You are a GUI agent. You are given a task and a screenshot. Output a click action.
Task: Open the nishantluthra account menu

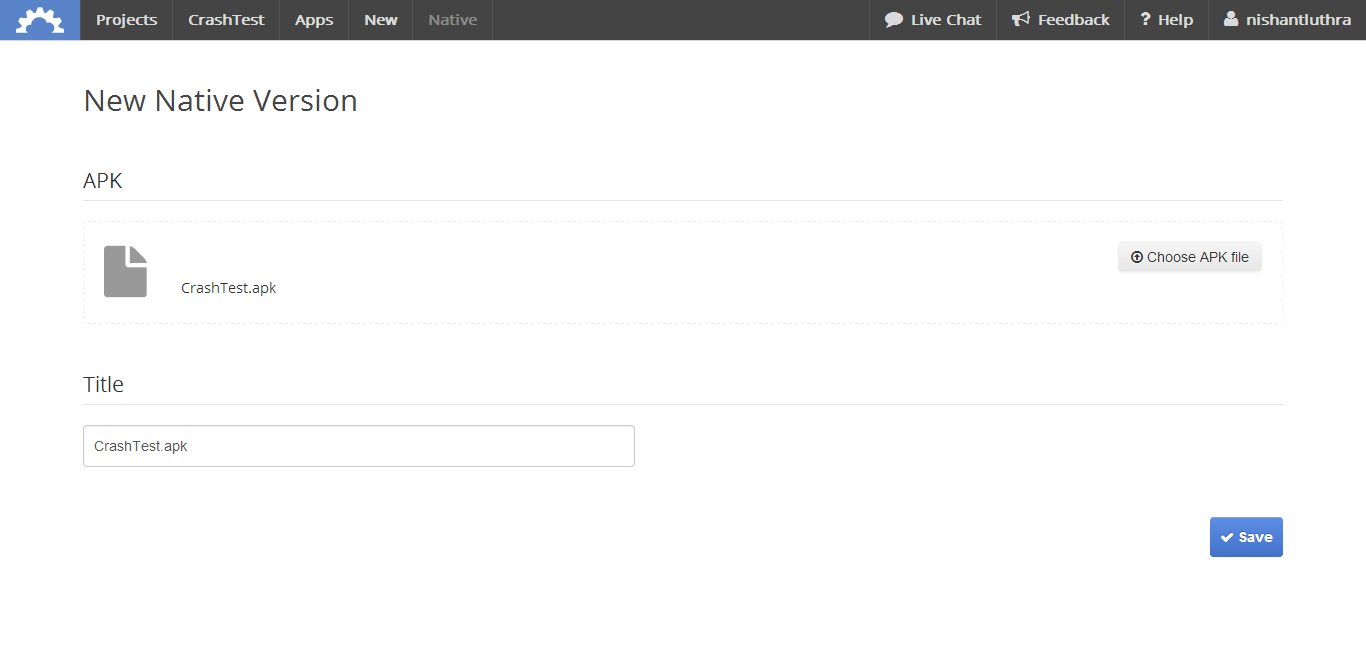[x=1298, y=20]
